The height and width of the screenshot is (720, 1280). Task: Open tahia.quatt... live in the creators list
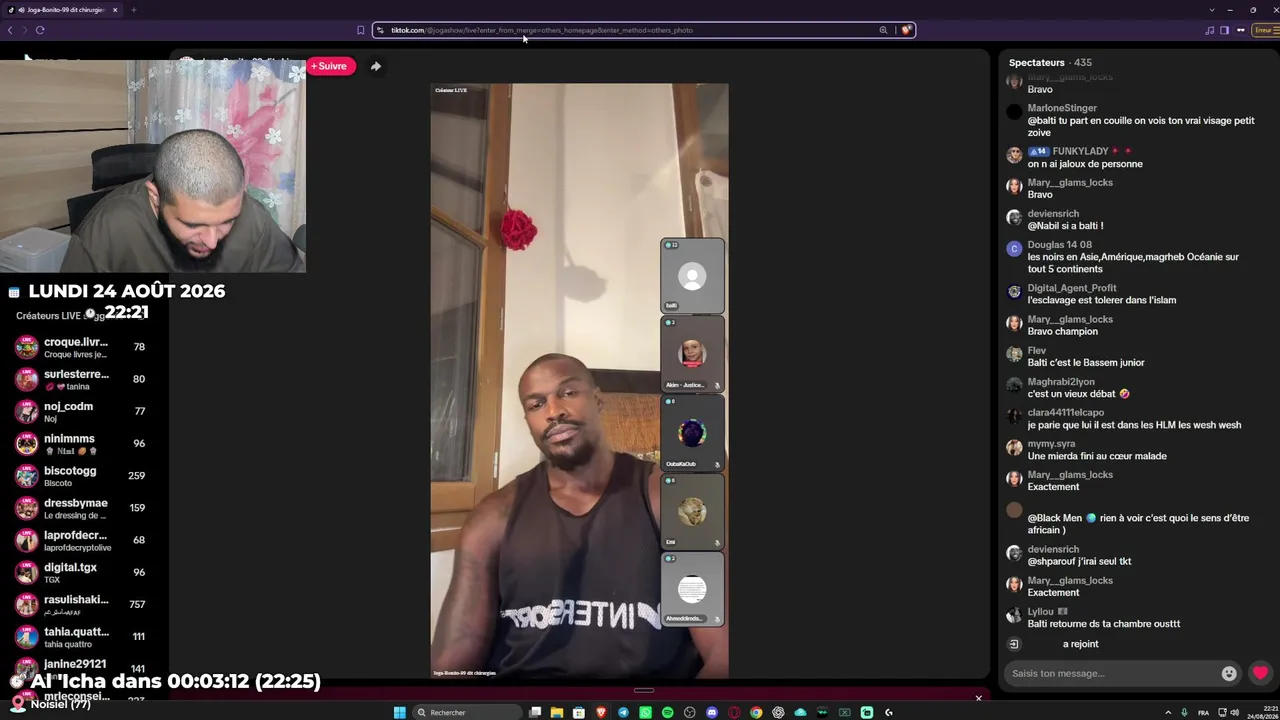point(82,636)
